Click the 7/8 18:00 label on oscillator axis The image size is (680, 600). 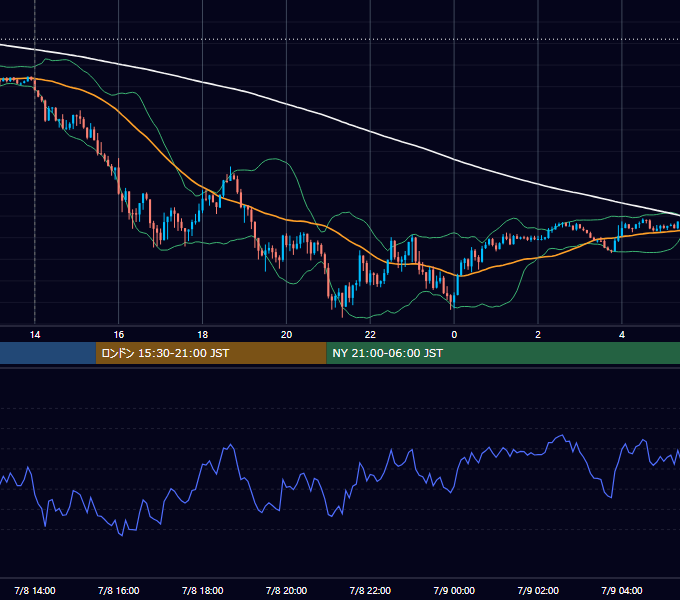coord(203,590)
